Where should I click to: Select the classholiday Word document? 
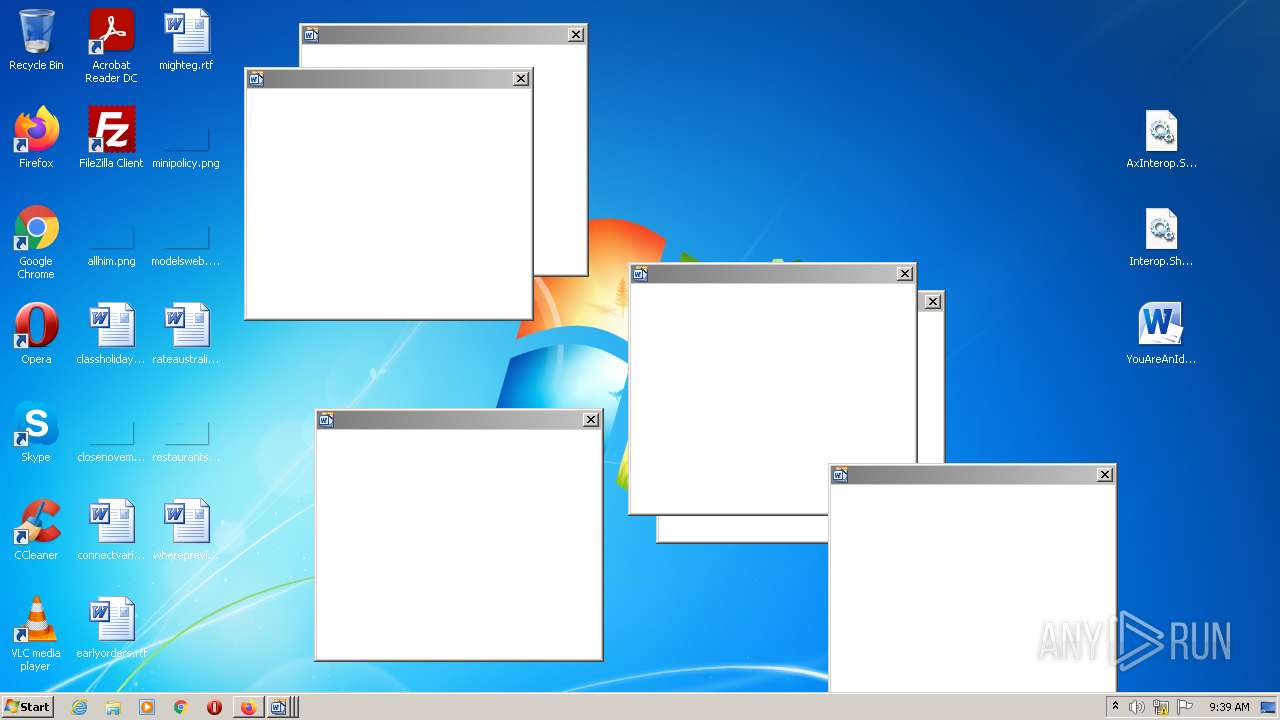point(111,334)
